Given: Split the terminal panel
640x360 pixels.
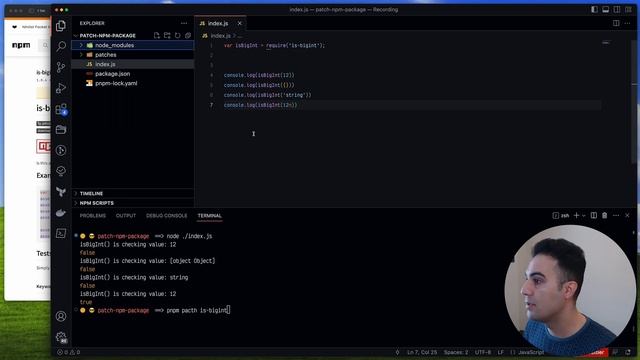Looking at the screenshot, I should [x=594, y=216].
